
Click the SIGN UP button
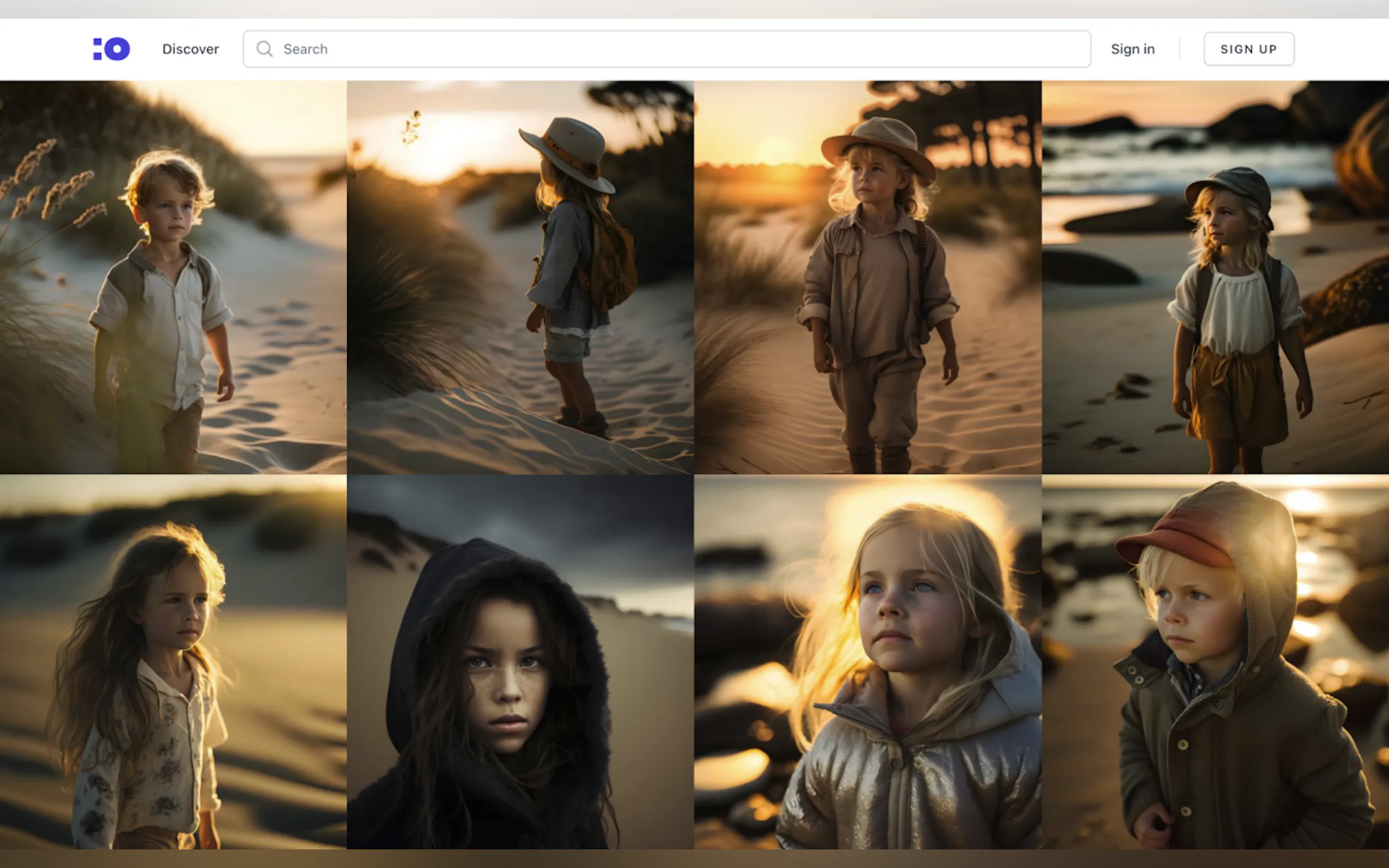pyautogui.click(x=1248, y=49)
